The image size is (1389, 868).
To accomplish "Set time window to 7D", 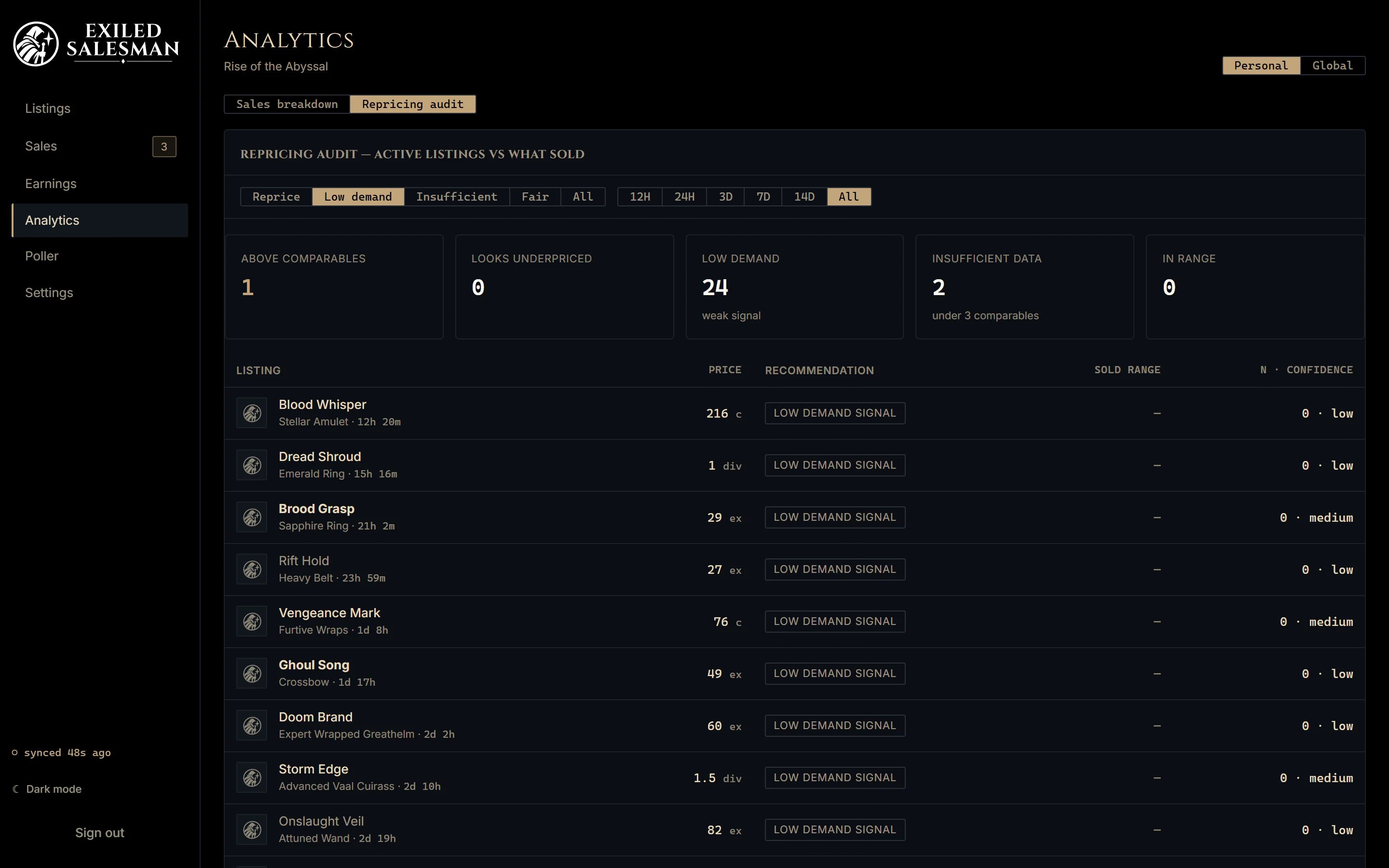I will click(x=763, y=196).
